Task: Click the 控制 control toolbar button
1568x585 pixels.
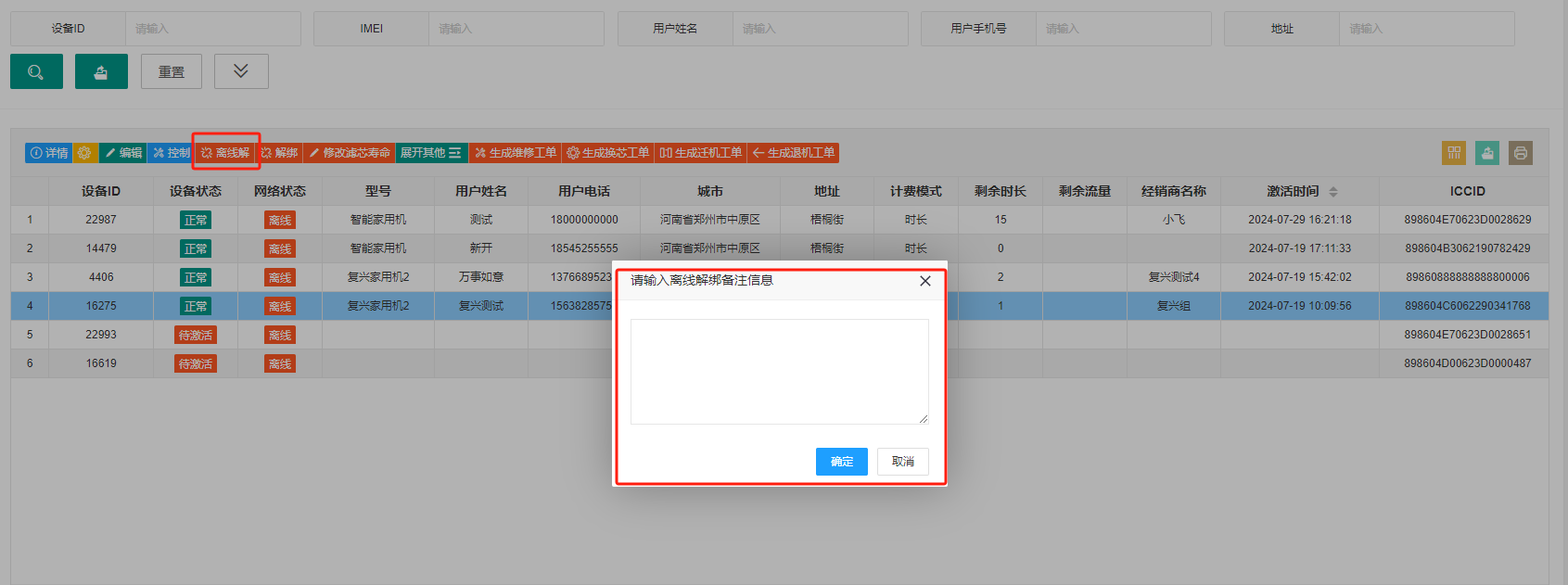Action: point(171,153)
